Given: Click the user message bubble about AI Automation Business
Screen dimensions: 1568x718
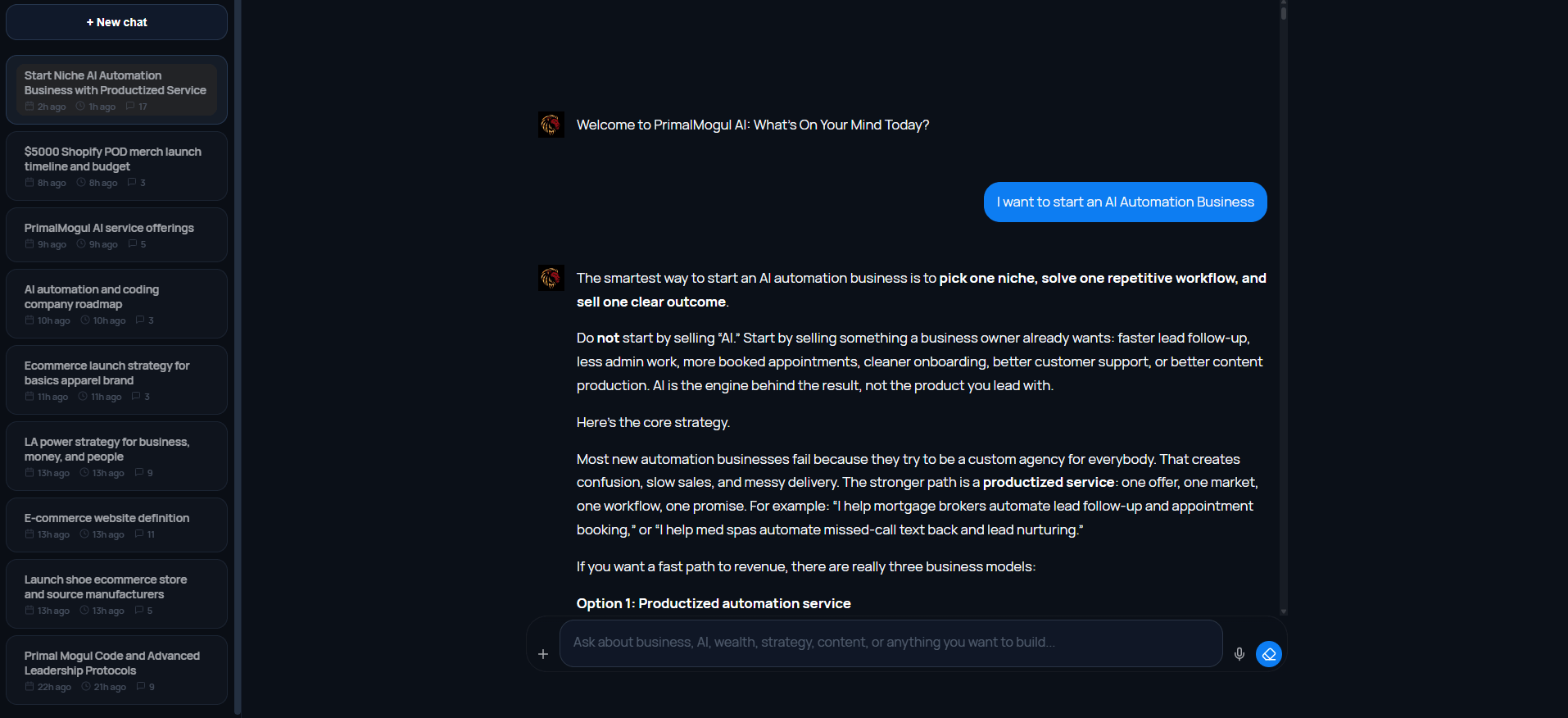Looking at the screenshot, I should click(x=1125, y=202).
